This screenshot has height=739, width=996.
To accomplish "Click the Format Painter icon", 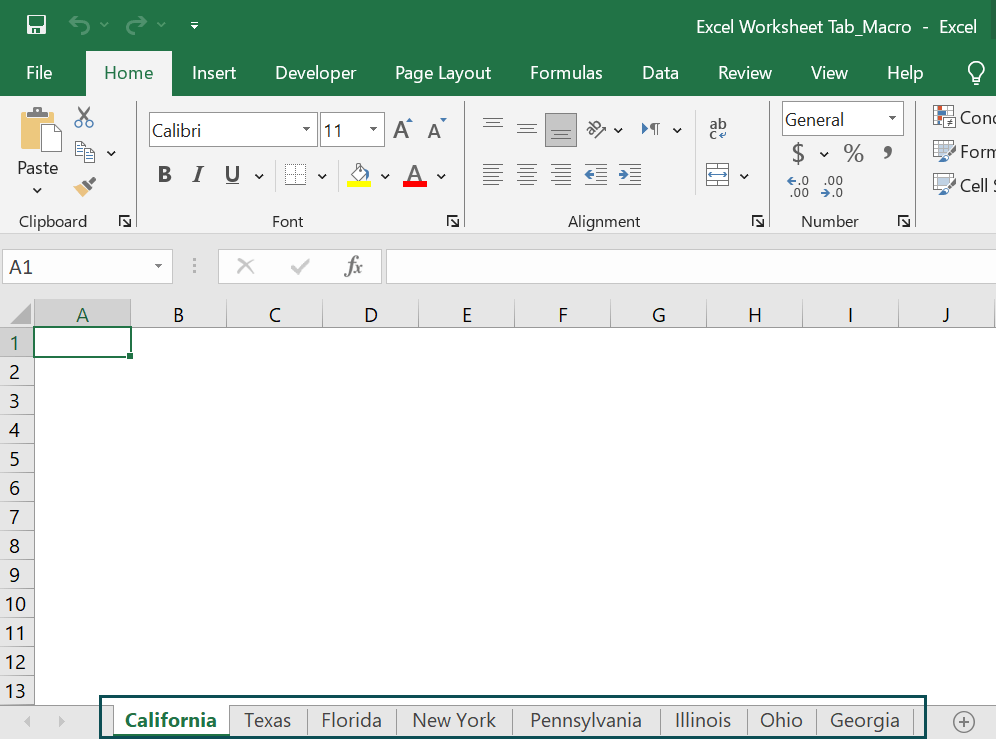I will click(x=85, y=186).
